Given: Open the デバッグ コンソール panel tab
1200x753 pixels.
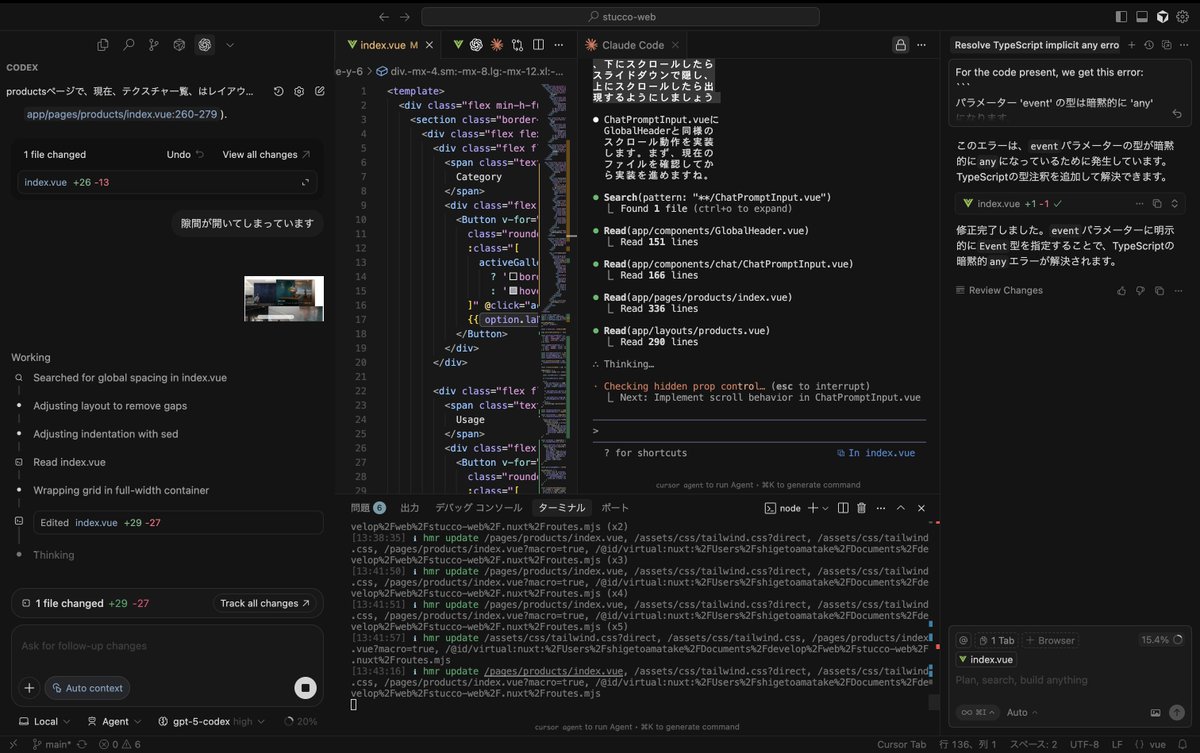Looking at the screenshot, I should (478, 508).
